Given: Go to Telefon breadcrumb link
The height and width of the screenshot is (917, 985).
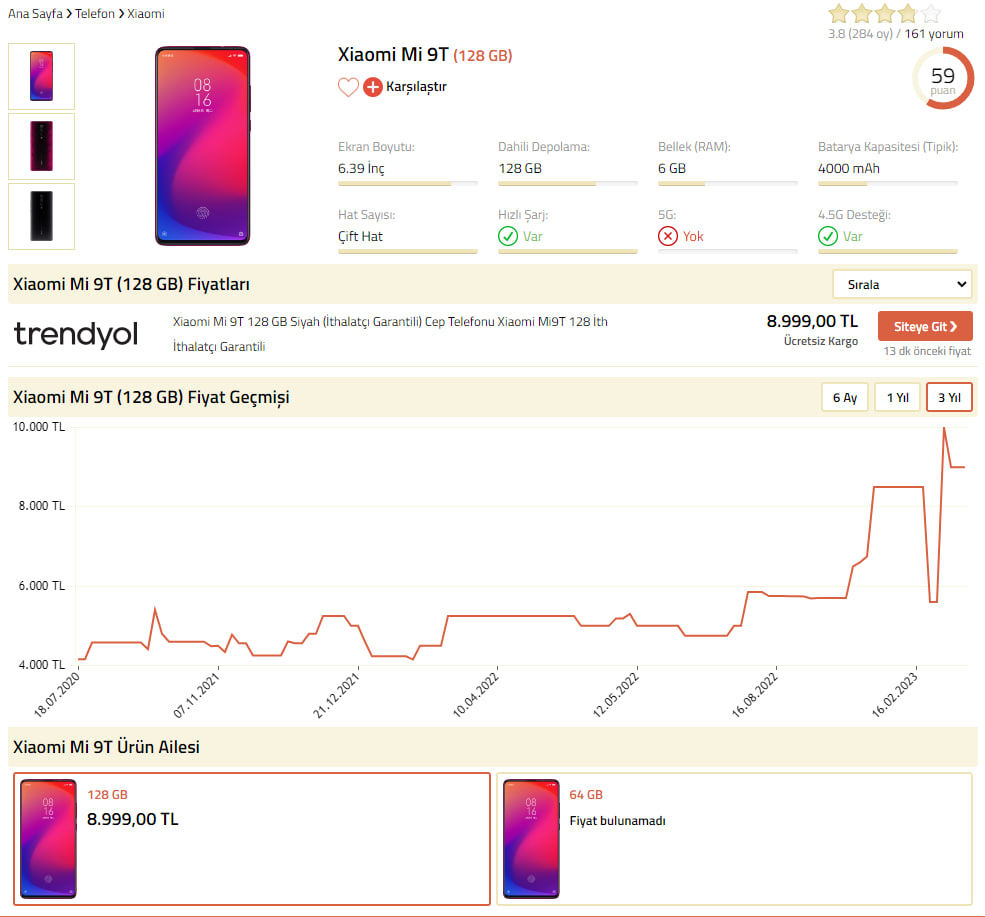Looking at the screenshot, I should [95, 14].
